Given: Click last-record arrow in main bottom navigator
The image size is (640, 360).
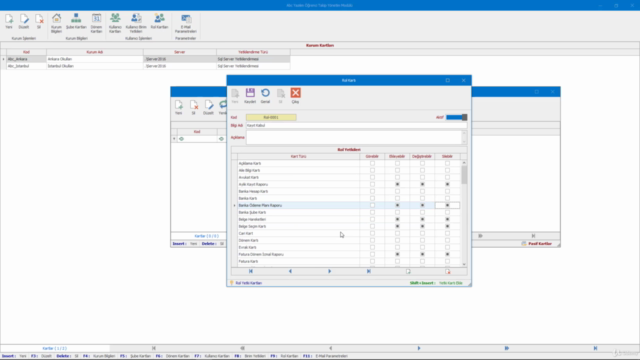Looking at the screenshot, I should tap(595, 348).
